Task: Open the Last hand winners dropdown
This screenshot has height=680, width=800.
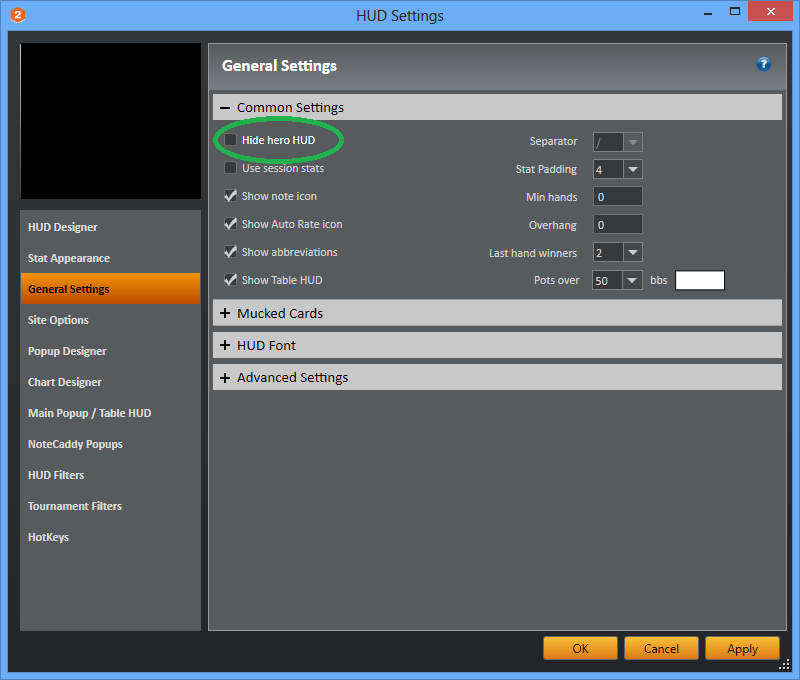Action: [x=633, y=253]
